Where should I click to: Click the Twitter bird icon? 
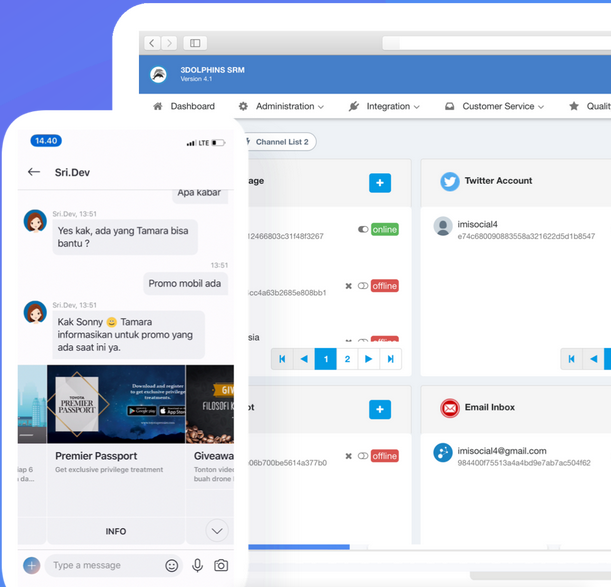click(x=450, y=181)
